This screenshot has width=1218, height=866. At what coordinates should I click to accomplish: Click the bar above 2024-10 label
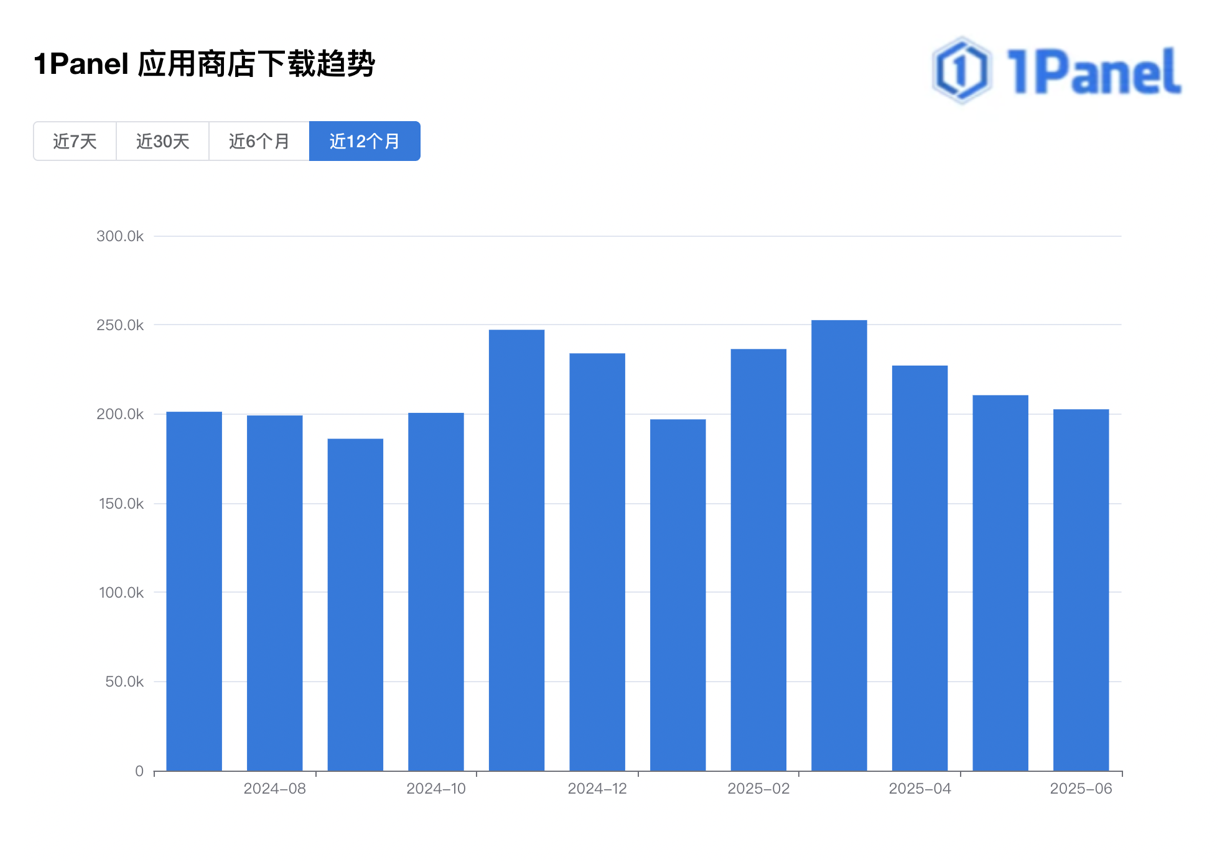436,592
